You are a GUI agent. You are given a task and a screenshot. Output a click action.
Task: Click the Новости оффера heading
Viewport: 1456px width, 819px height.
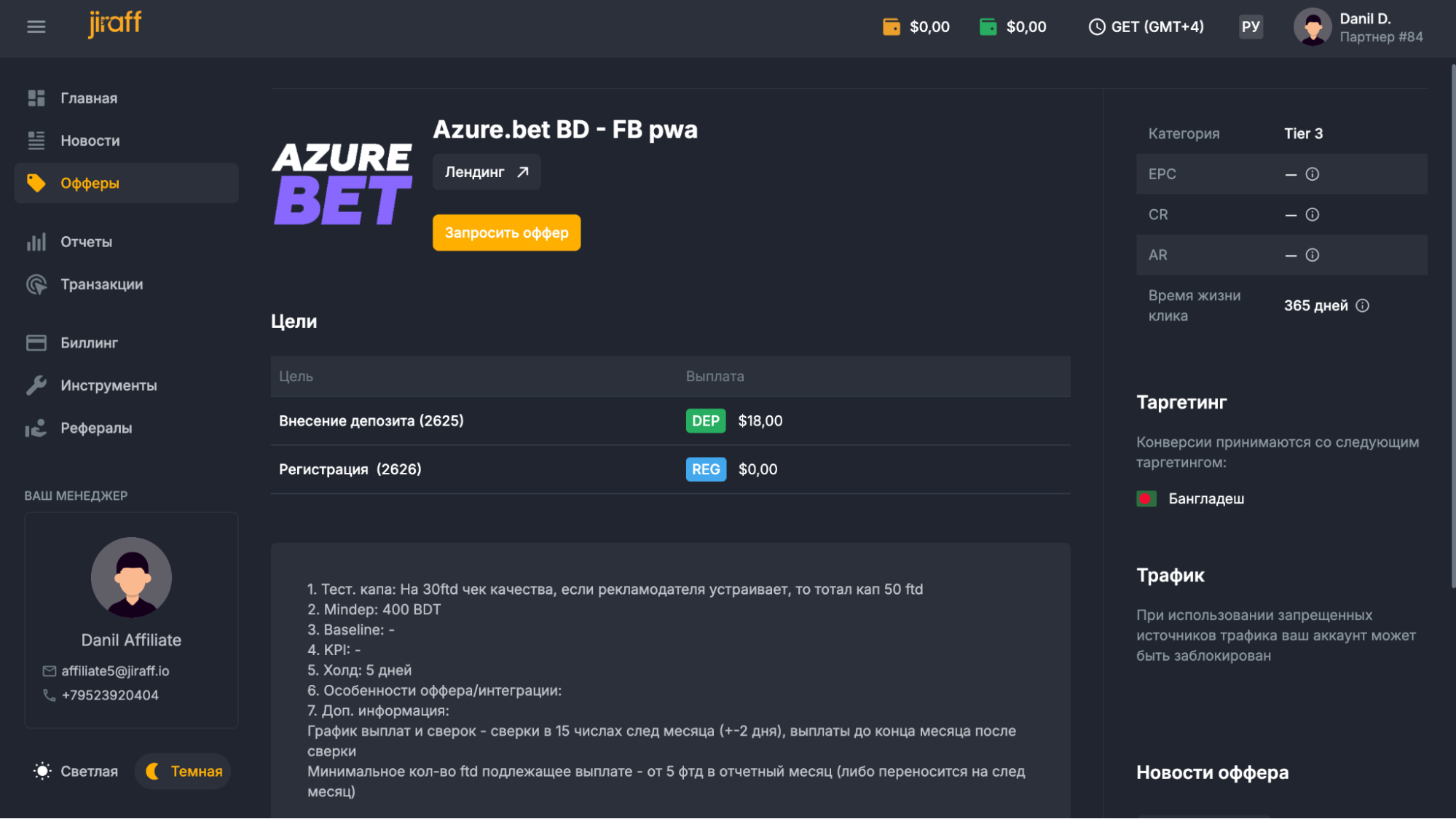pos(1212,772)
